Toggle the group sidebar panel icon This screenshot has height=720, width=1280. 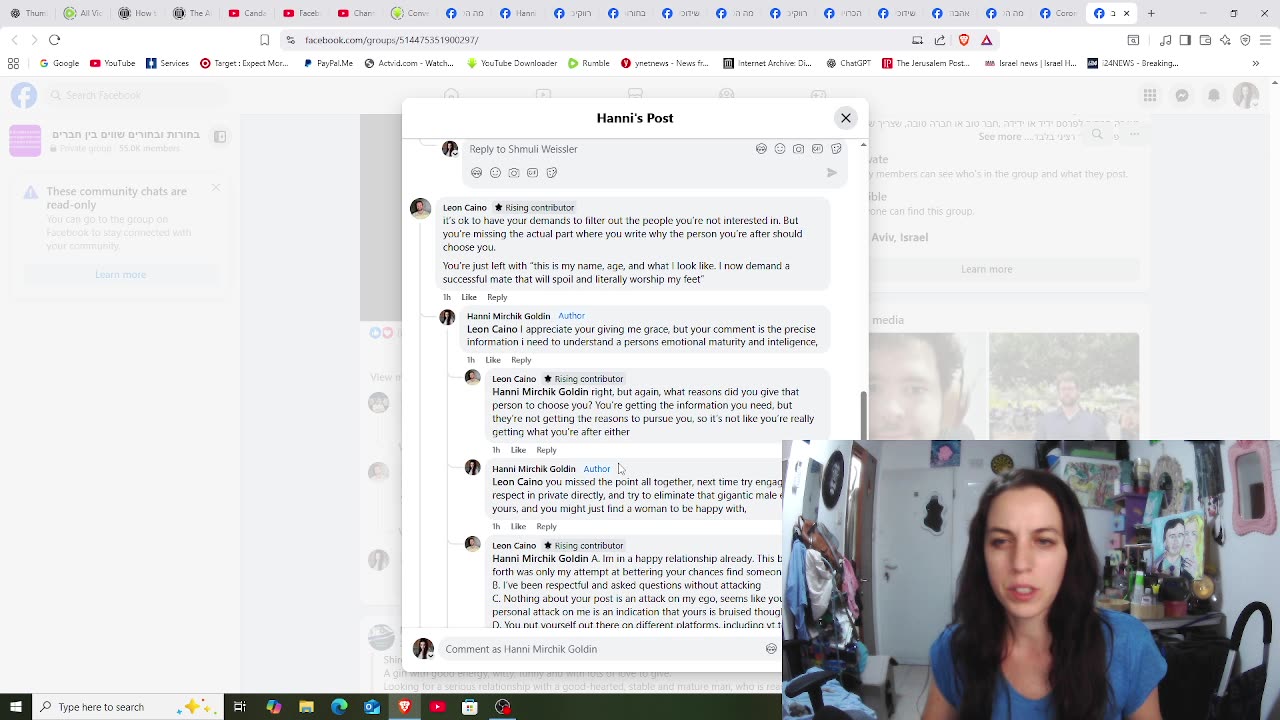[x=220, y=136]
